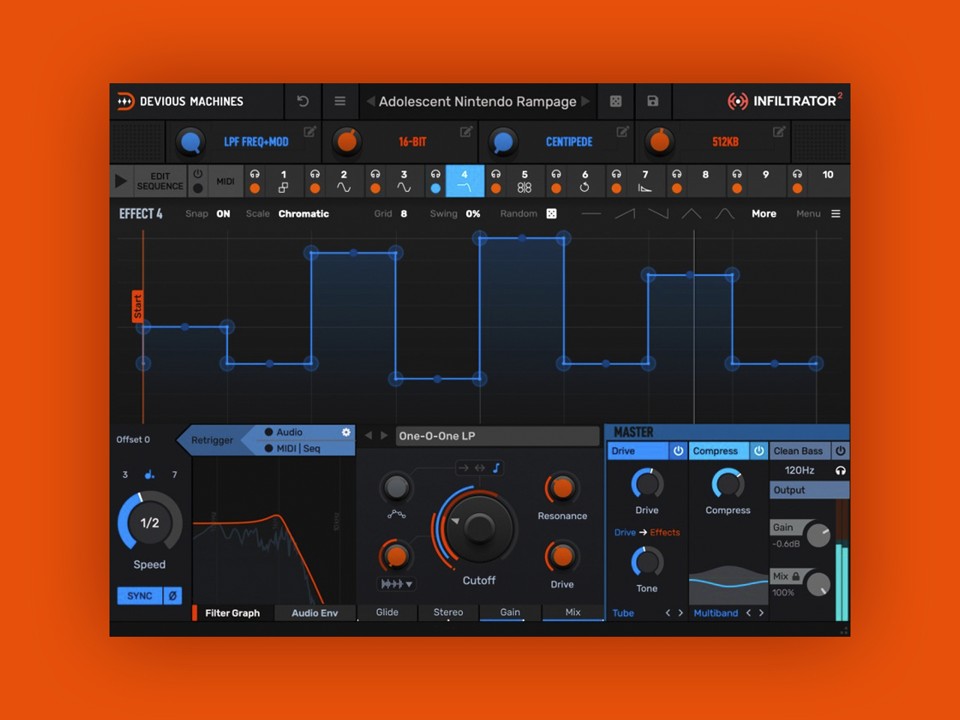Select next Multiband compressor type
Screen dimensions: 960x720
tap(761, 613)
